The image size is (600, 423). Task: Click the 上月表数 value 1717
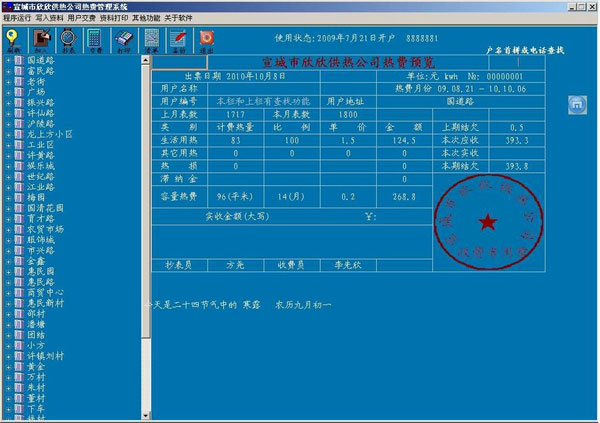pos(235,114)
